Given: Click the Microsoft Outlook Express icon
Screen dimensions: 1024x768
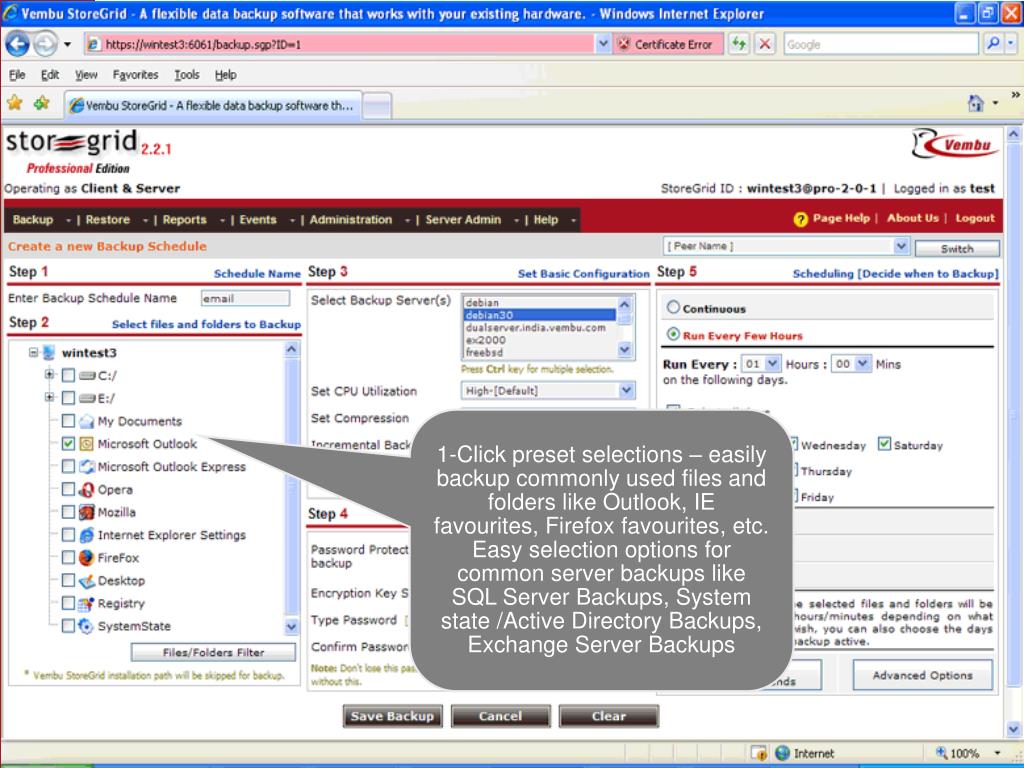Looking at the screenshot, I should point(86,467).
